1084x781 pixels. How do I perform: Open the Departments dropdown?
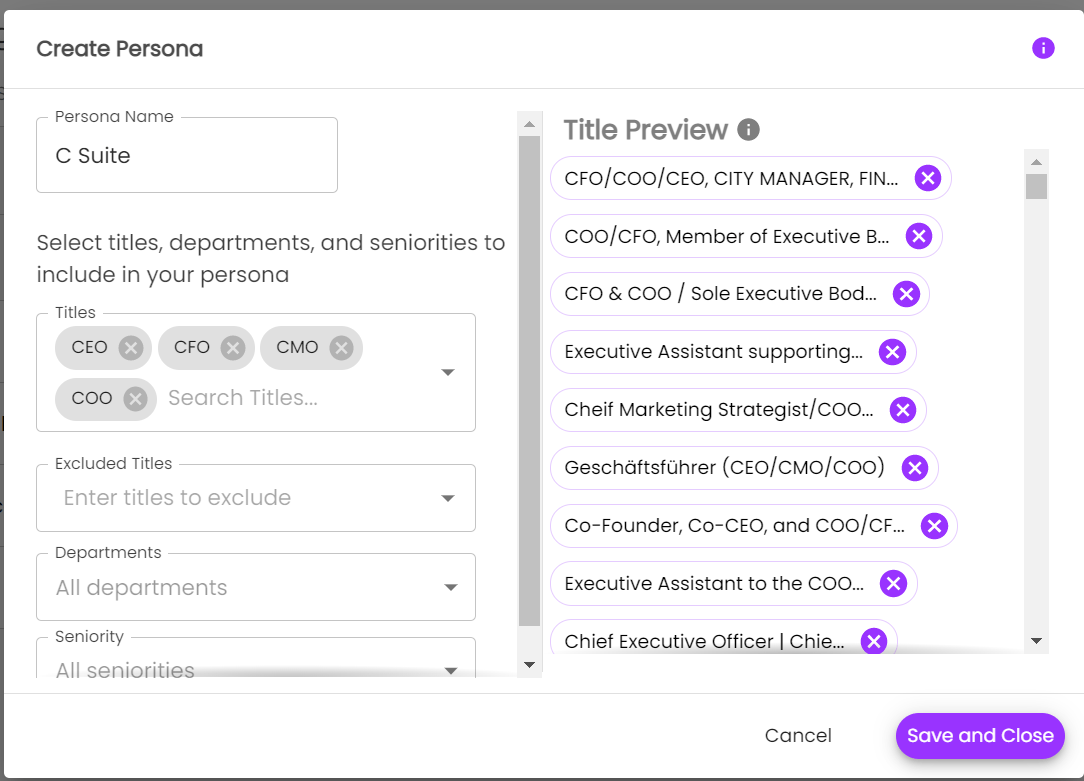click(x=449, y=588)
